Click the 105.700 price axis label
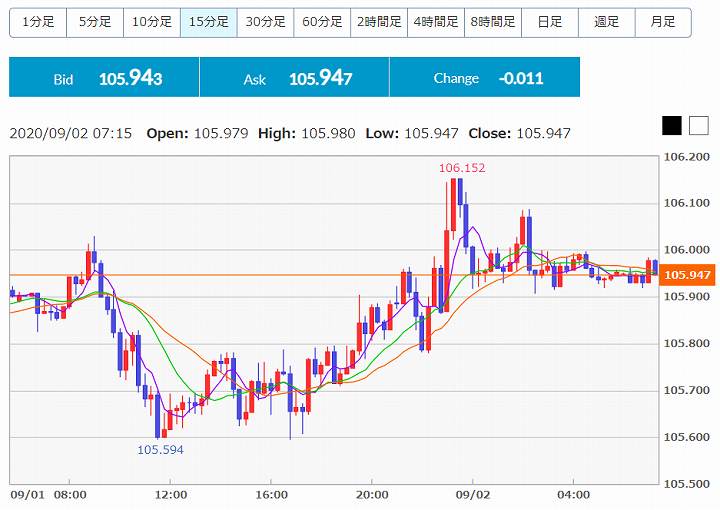 [687, 390]
